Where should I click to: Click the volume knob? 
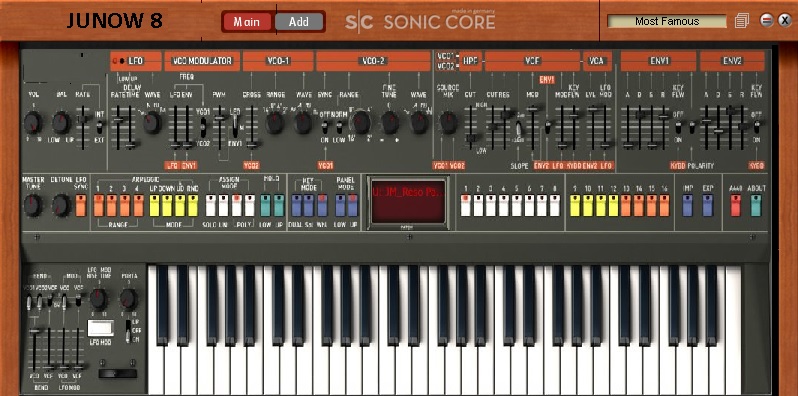pyautogui.click(x=33, y=123)
